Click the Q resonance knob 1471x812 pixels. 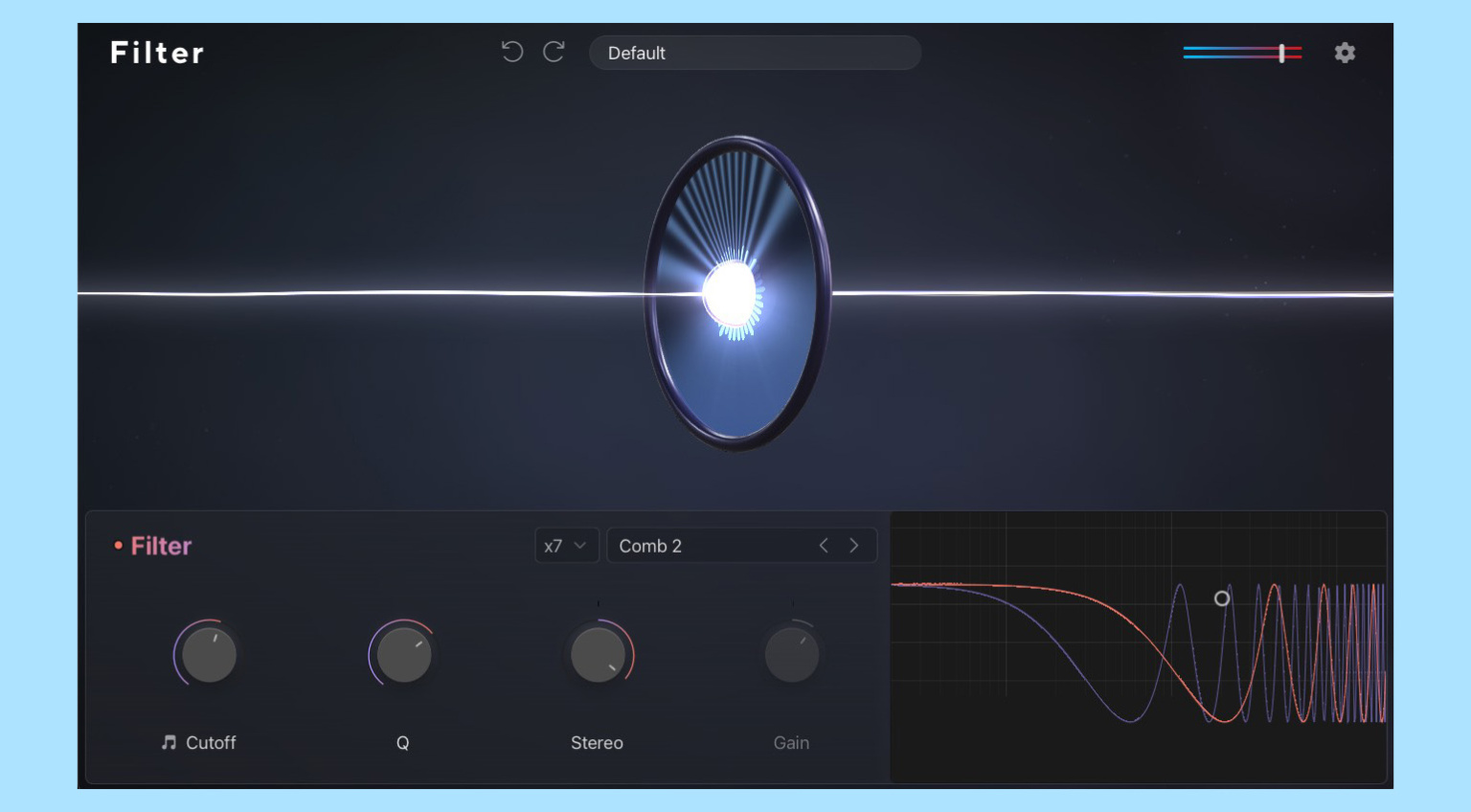click(x=403, y=655)
